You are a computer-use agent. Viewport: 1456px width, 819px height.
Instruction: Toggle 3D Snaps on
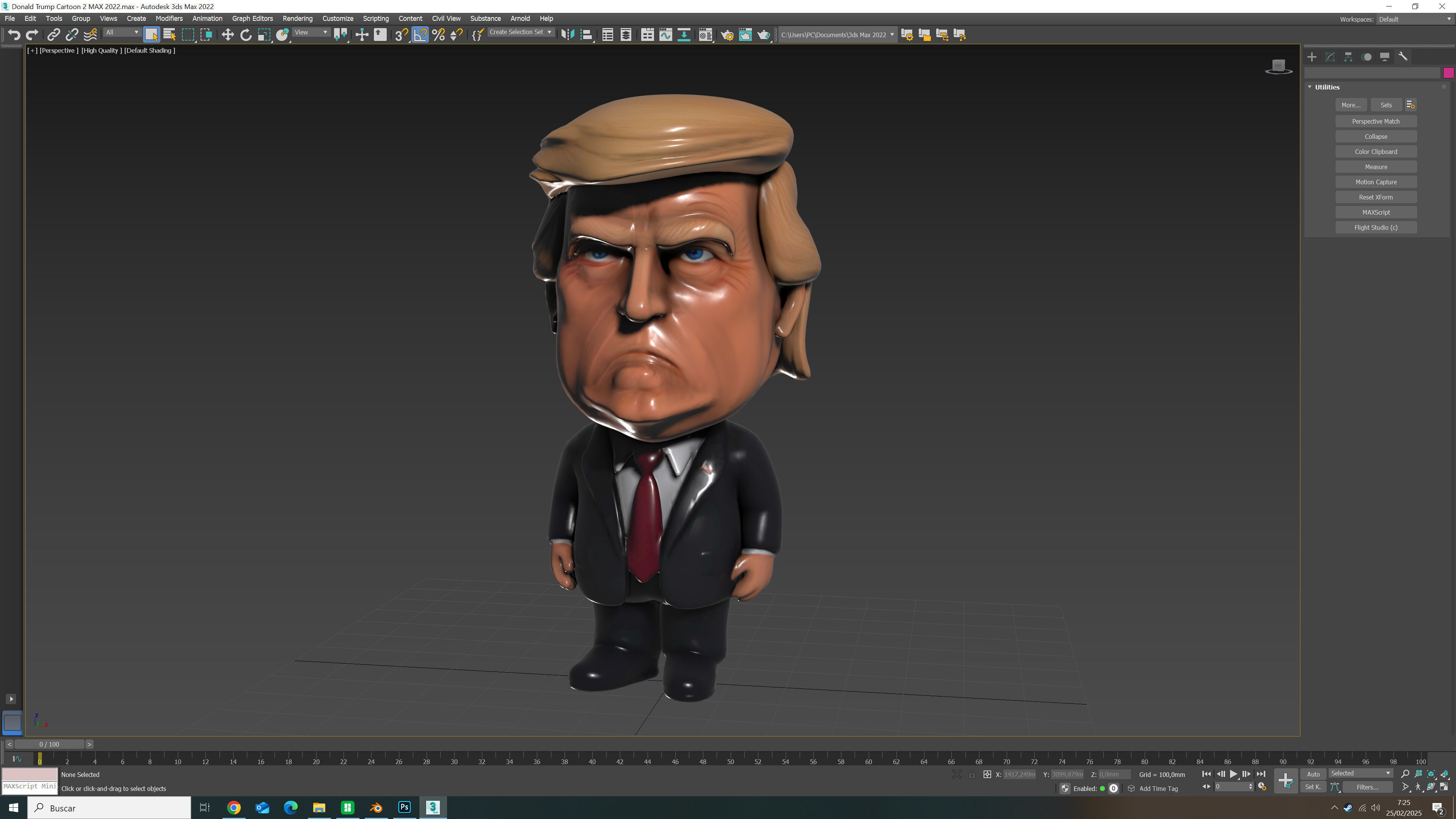[401, 35]
